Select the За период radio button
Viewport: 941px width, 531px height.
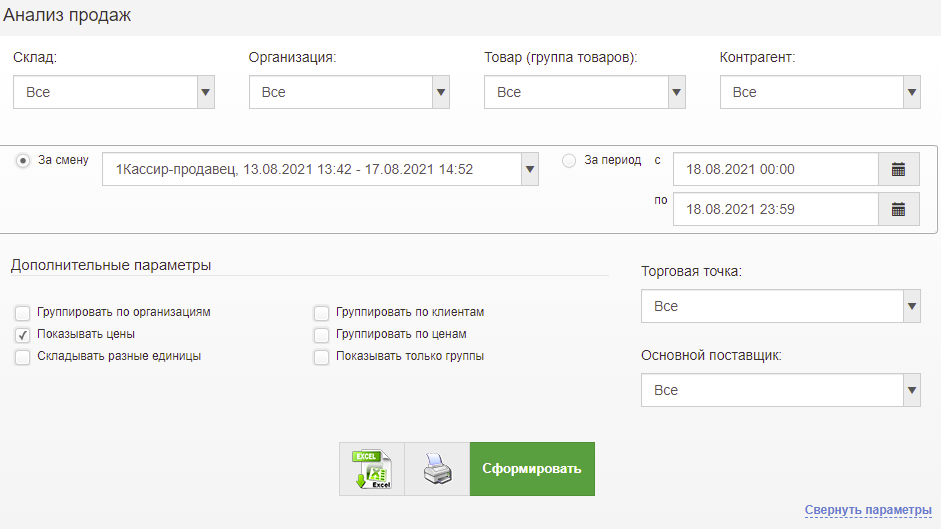coord(569,161)
